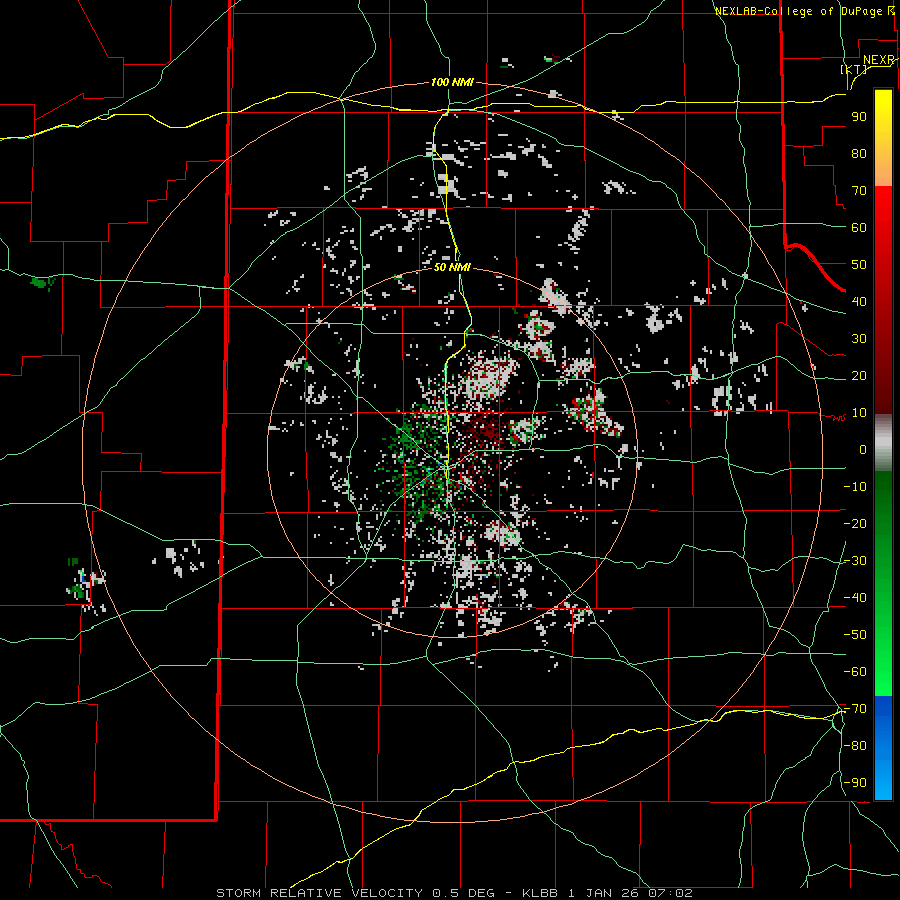This screenshot has height=900, width=900.
Task: Click the 40 value on velocity scale
Action: click(859, 302)
